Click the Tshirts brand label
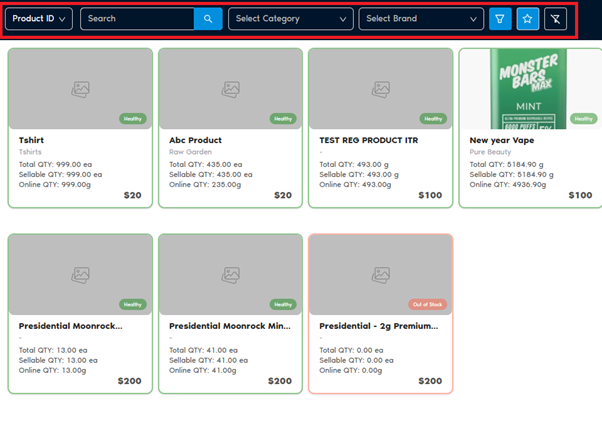Image resolution: width=602 pixels, height=428 pixels. tap(30, 152)
